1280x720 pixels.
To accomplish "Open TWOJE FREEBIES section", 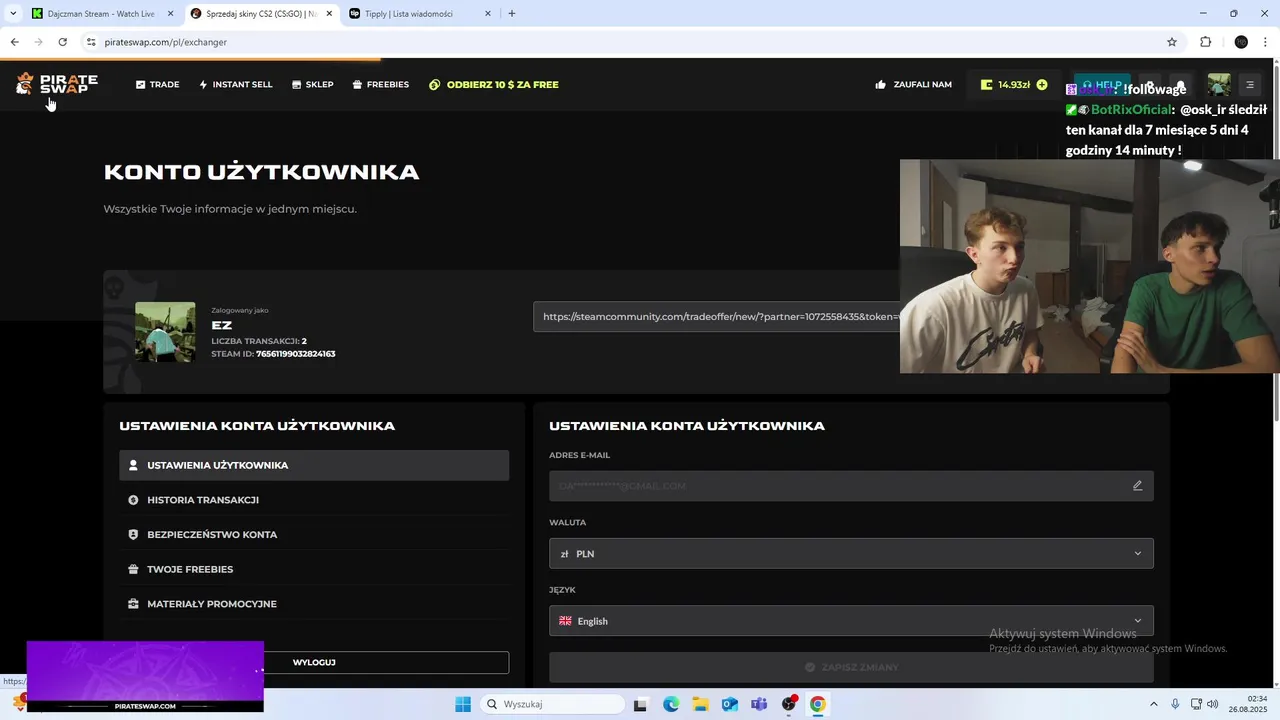I will pyautogui.click(x=314, y=569).
